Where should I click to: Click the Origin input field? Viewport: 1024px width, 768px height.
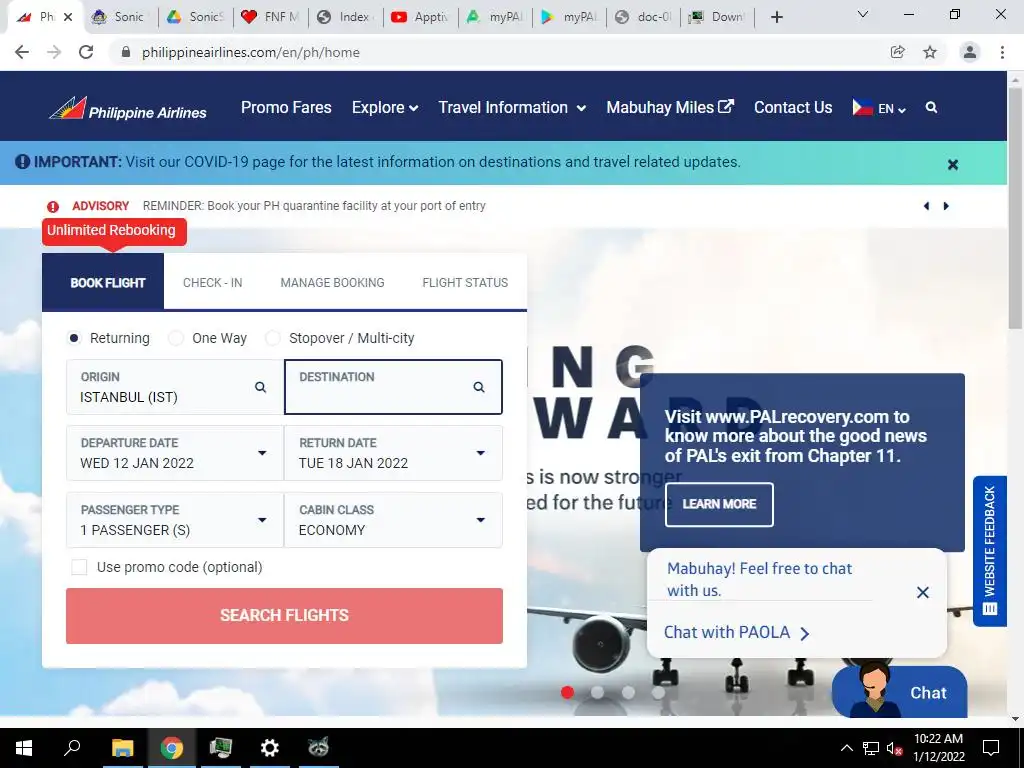click(175, 387)
